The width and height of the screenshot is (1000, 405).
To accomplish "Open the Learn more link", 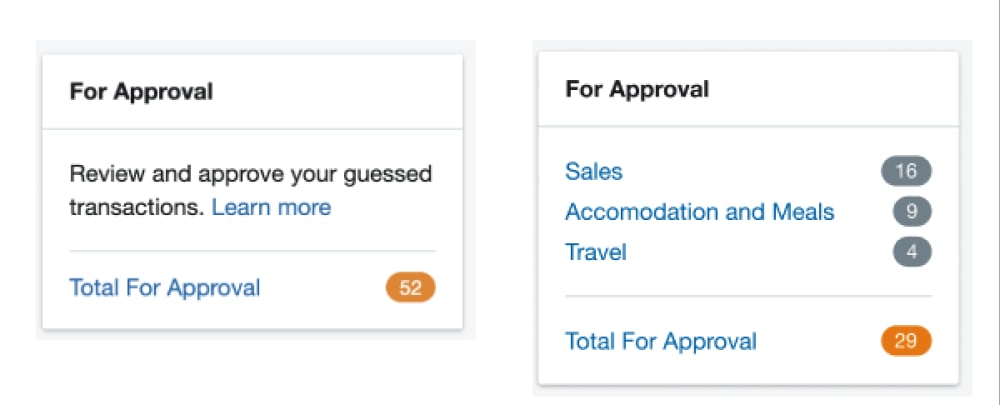I will pos(271,208).
